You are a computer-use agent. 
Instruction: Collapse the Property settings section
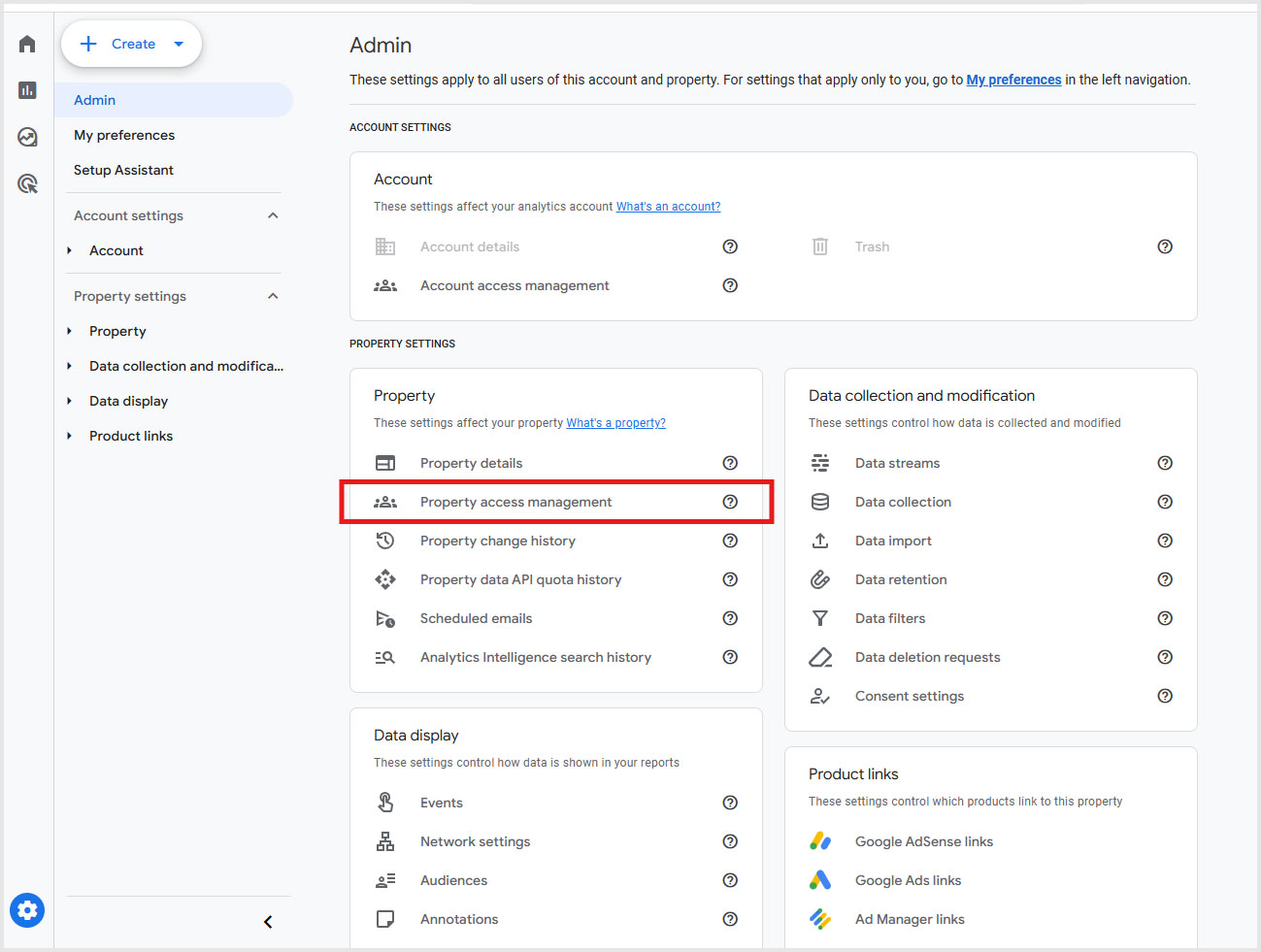pyautogui.click(x=273, y=296)
